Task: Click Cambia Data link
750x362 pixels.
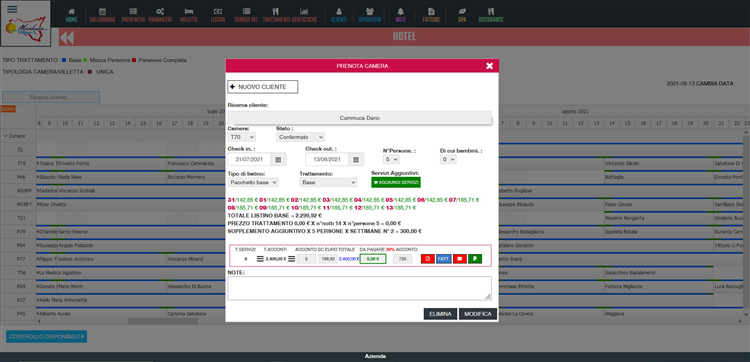Action: [715, 84]
